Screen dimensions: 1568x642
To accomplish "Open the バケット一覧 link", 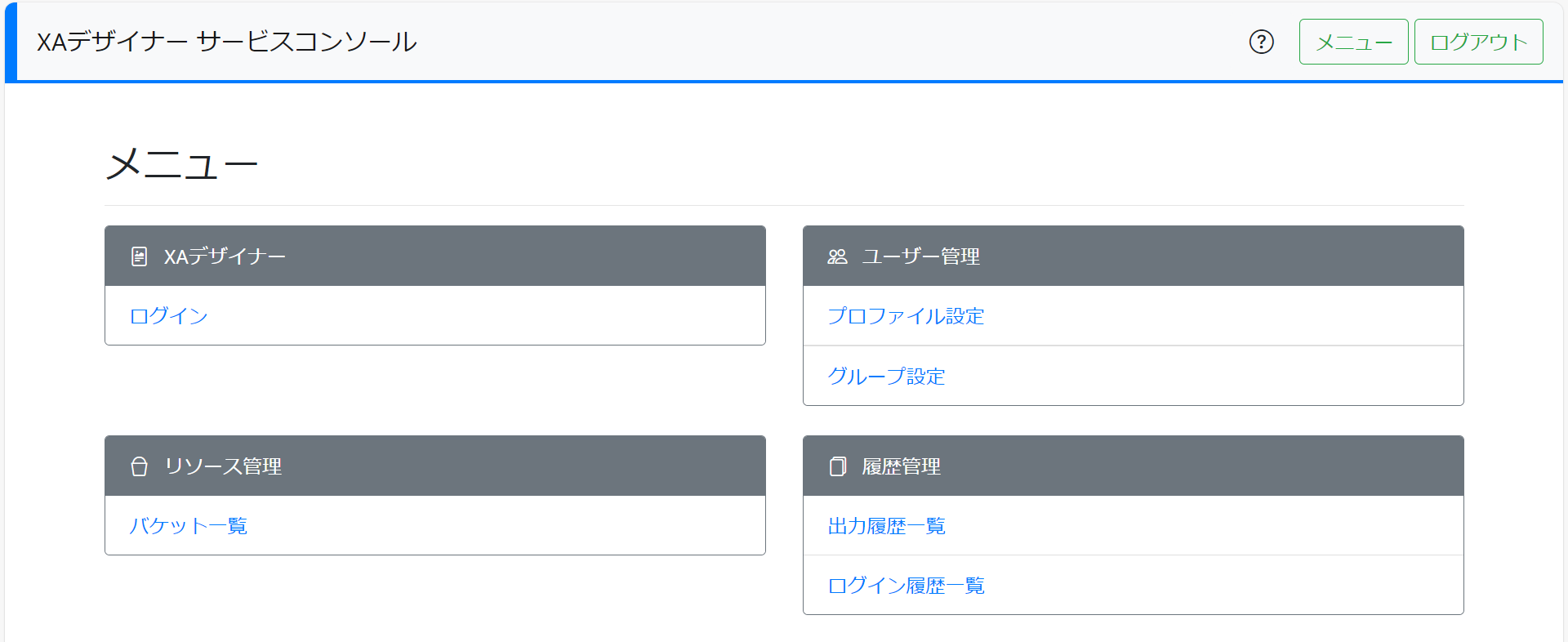I will pyautogui.click(x=188, y=526).
